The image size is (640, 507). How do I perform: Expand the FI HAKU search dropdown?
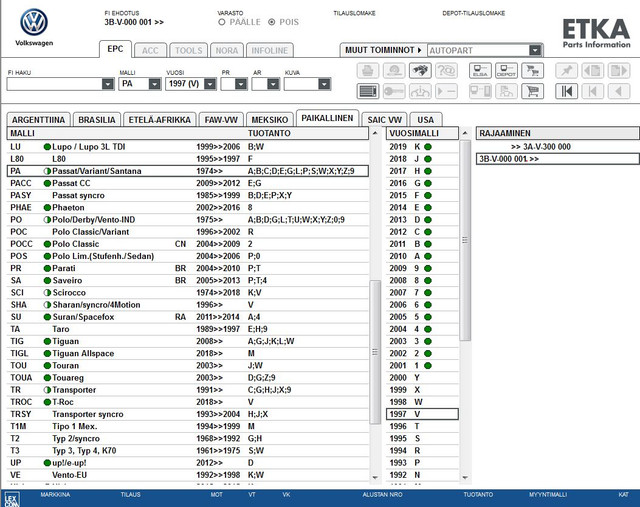(x=108, y=84)
